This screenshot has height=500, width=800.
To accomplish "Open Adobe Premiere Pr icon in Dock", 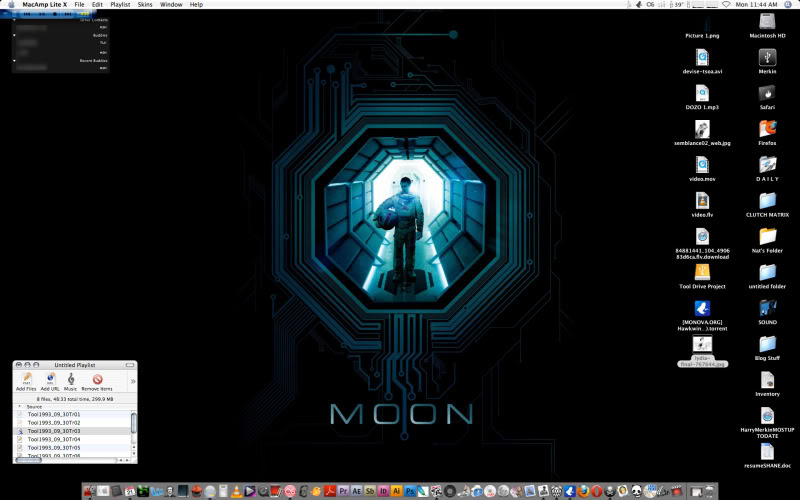I will pyautogui.click(x=343, y=491).
